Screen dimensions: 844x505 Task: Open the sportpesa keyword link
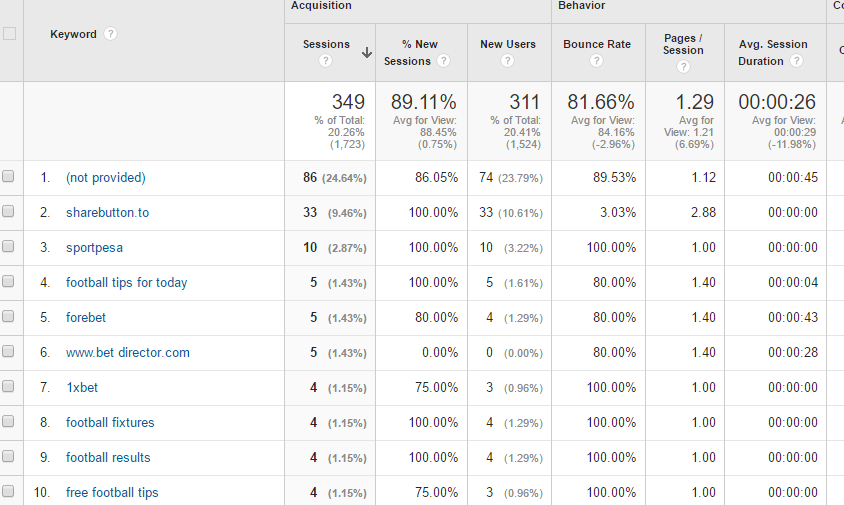point(94,248)
